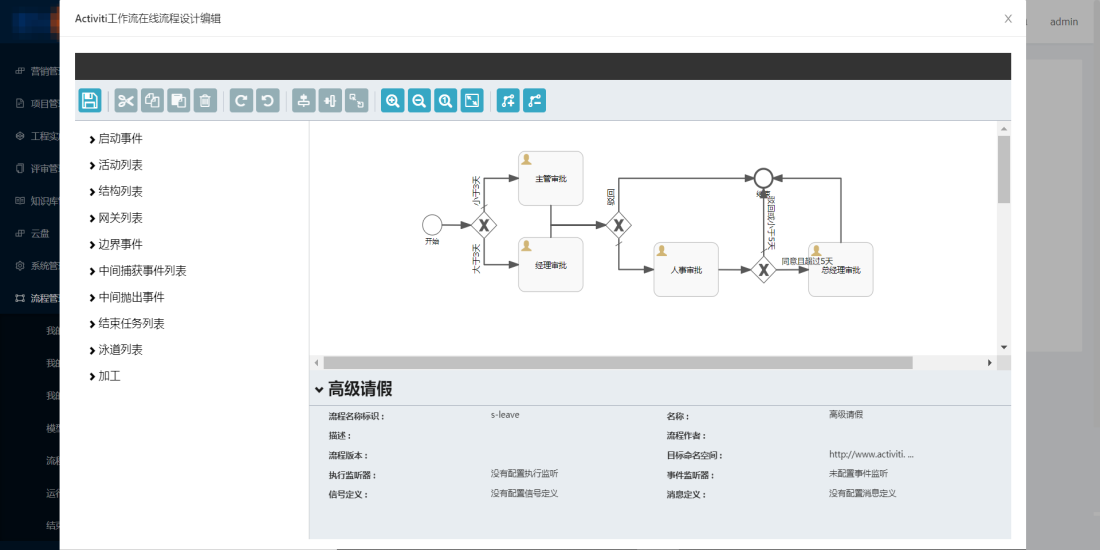Select the 经理审批 user task
Image resolution: width=1100 pixels, height=550 pixels.
(551, 264)
